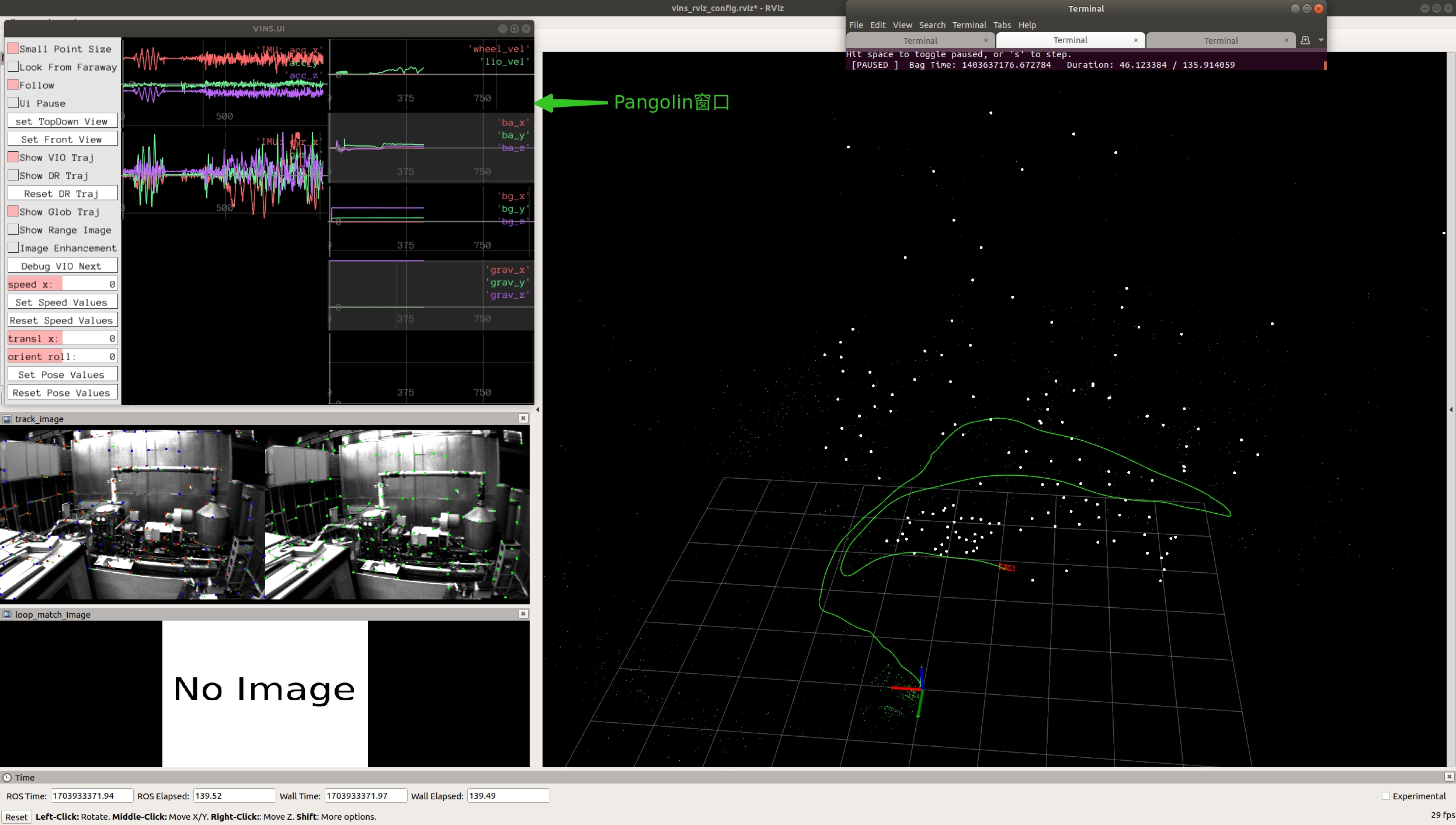Click the clock icon in the Time panel
The height and width of the screenshot is (825, 1456).
tap(7, 777)
